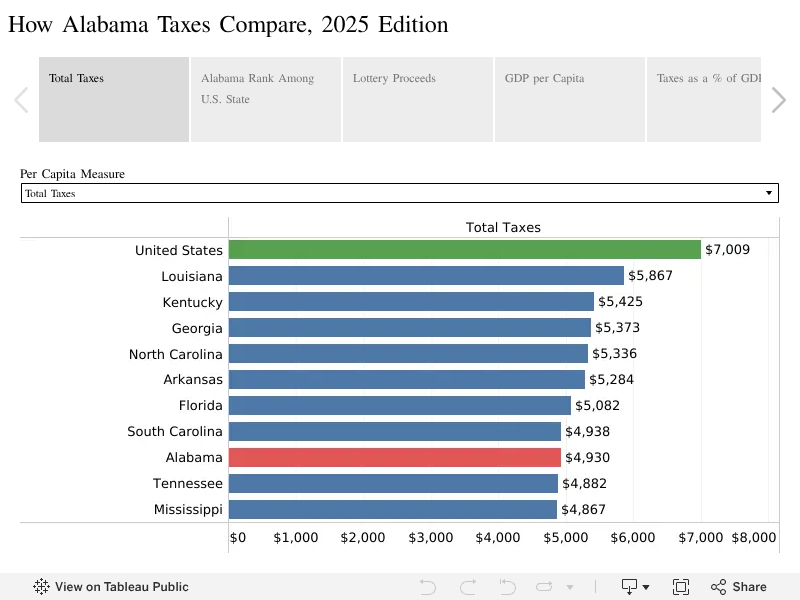The image size is (800, 600).
Task: Click the Tableau logo icon
Action: point(41,587)
